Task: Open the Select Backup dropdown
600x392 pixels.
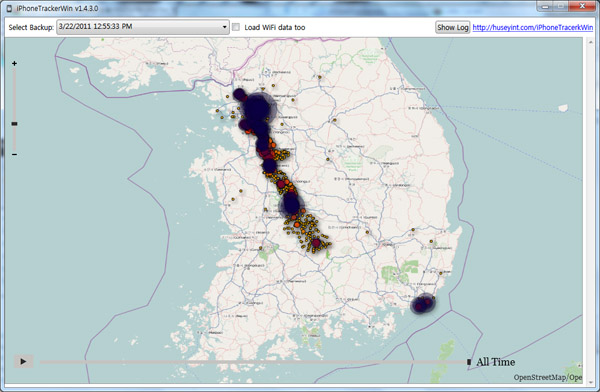Action: [143, 27]
